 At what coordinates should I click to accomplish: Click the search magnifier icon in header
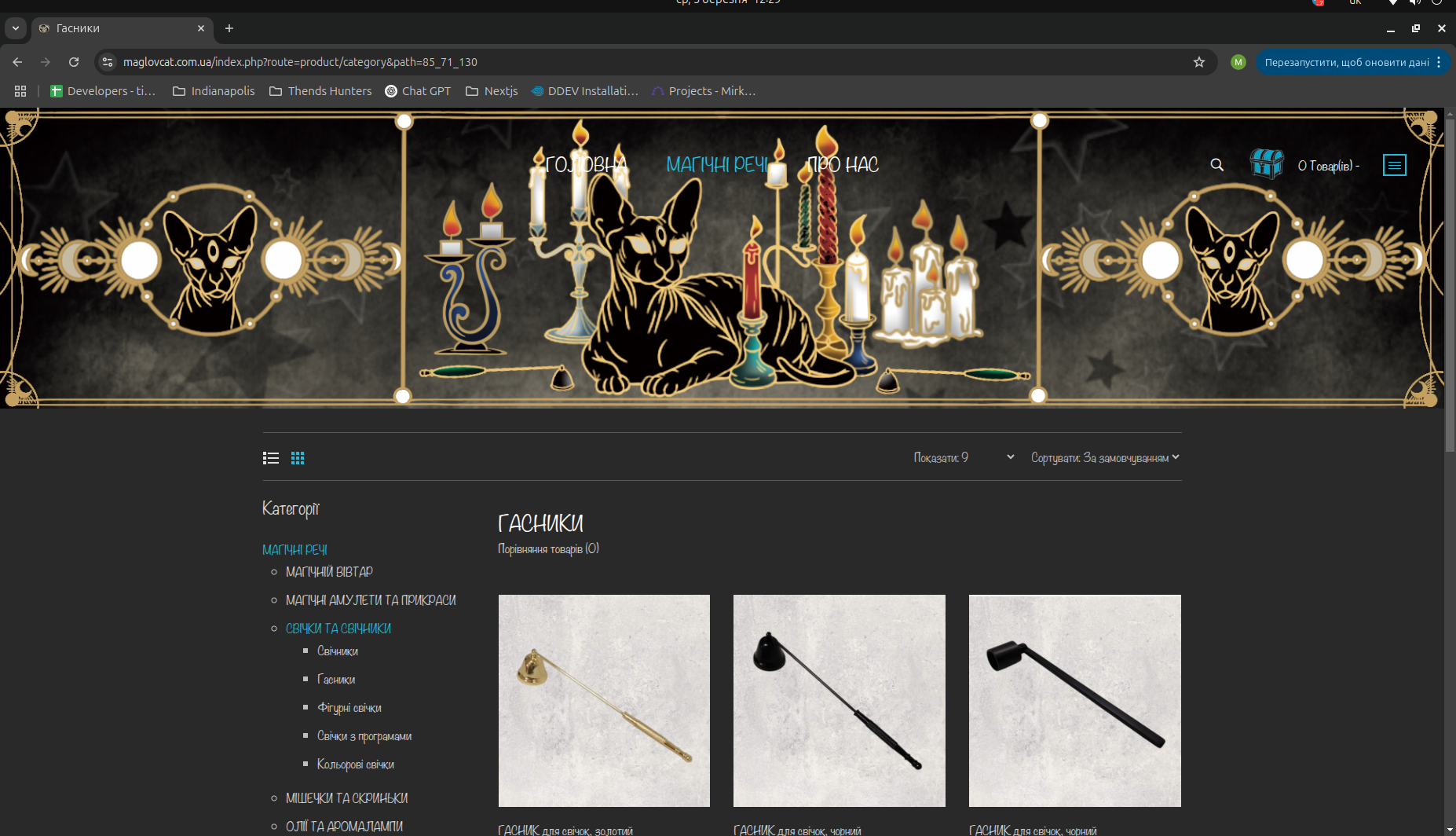point(1216,165)
